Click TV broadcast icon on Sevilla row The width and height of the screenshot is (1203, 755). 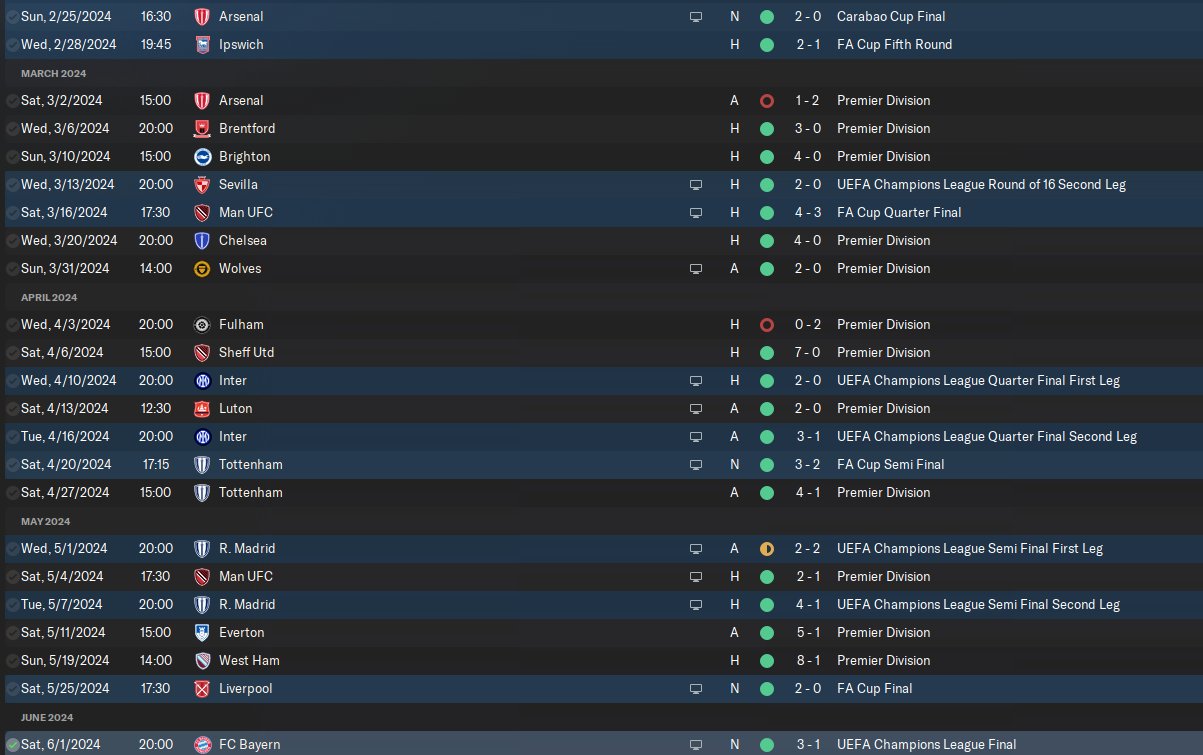coord(696,184)
